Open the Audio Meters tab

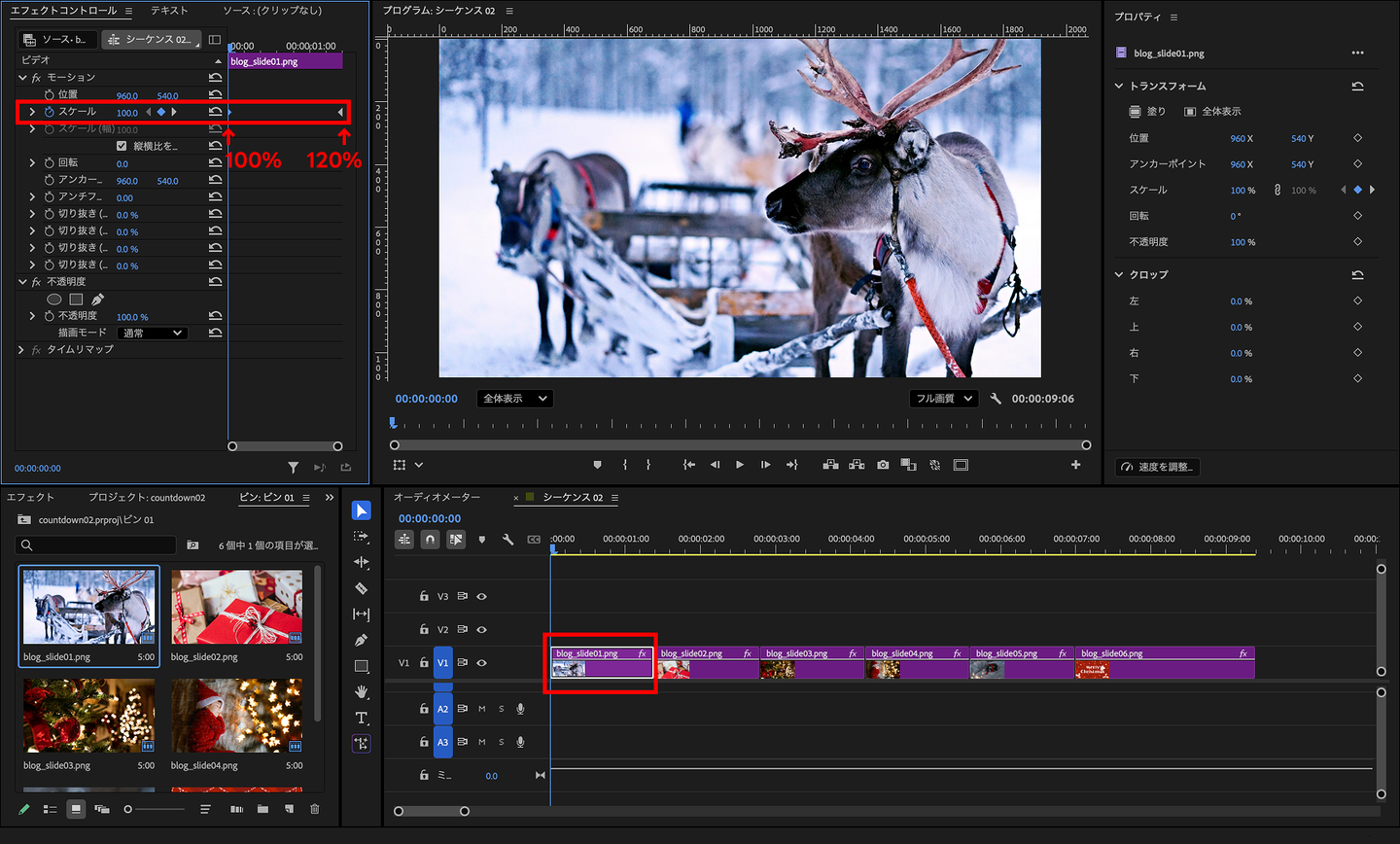coord(437,497)
